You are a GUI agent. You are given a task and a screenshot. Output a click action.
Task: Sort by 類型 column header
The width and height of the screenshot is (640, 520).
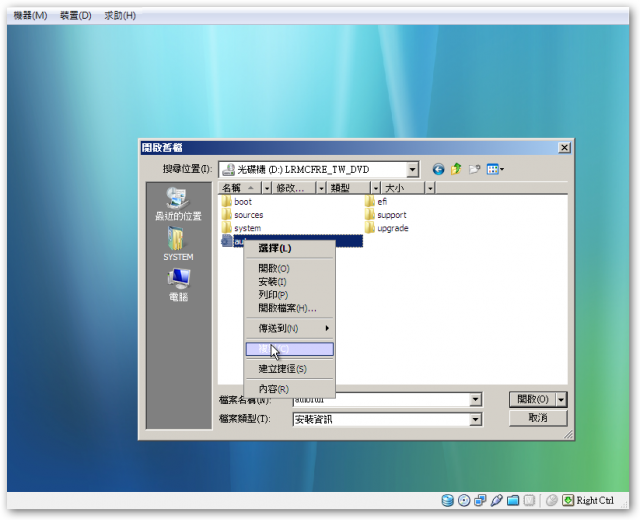pyautogui.click(x=349, y=188)
